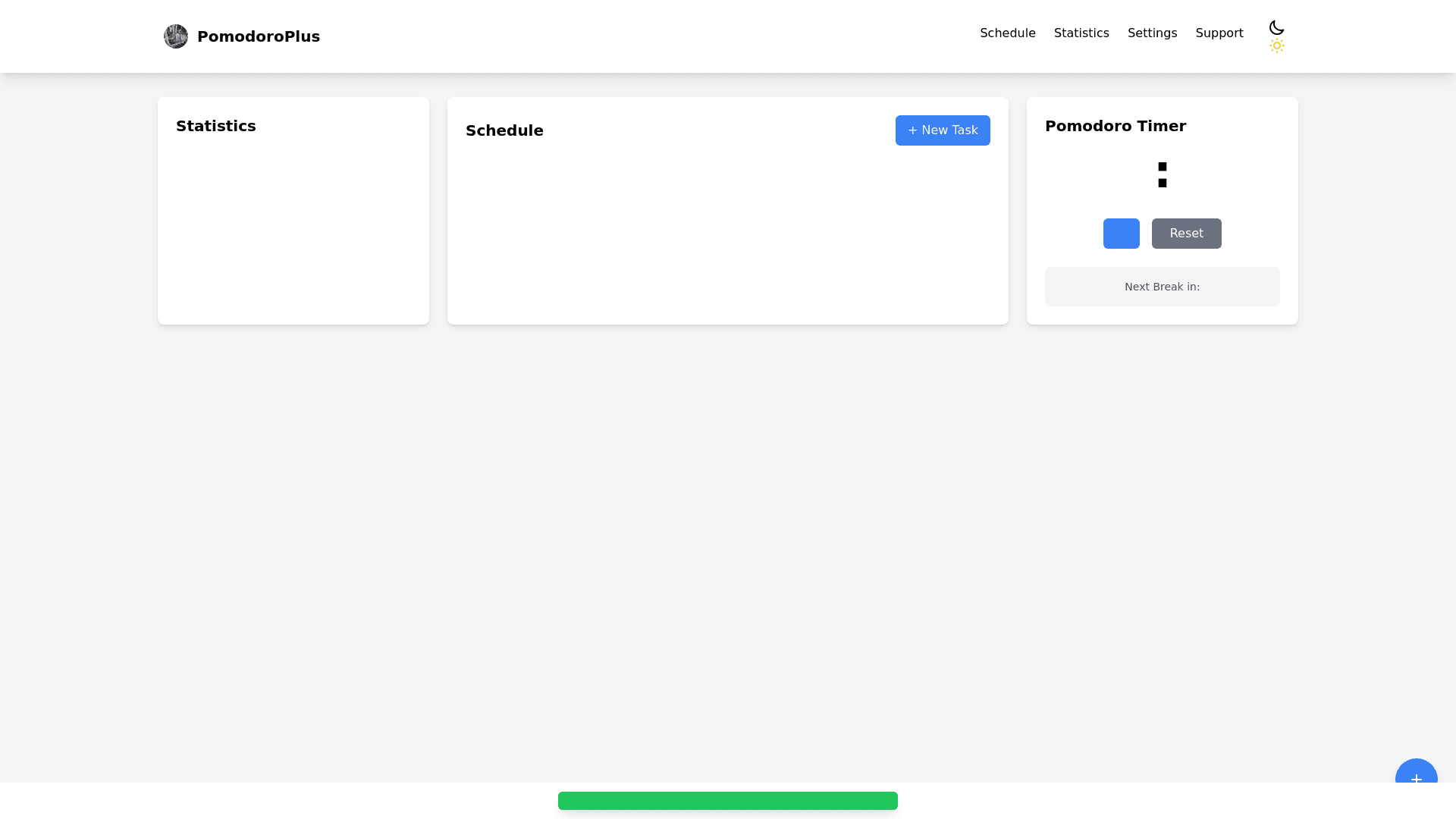This screenshot has height=819, width=1456.
Task: Click the PomodoroPlus brand name text
Action: 258,36
